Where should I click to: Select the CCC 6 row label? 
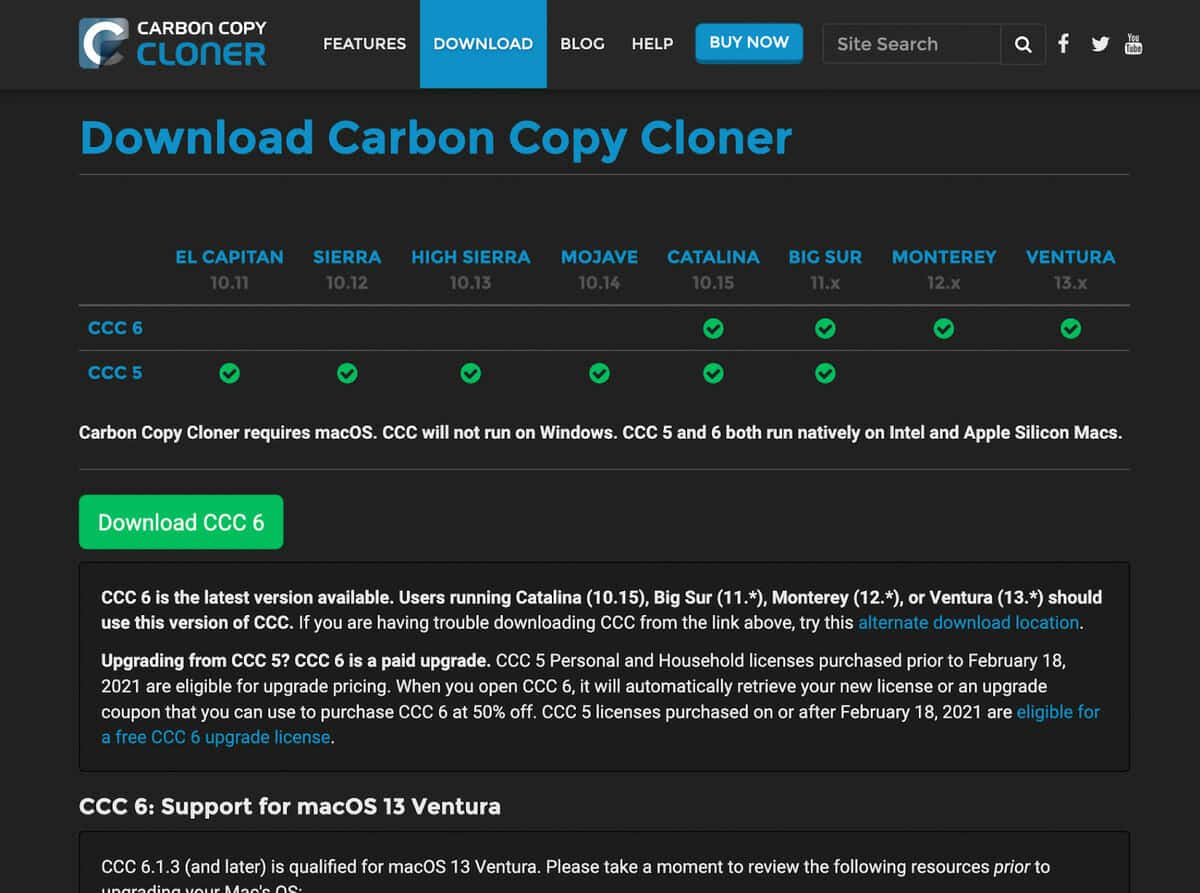[x=115, y=328]
